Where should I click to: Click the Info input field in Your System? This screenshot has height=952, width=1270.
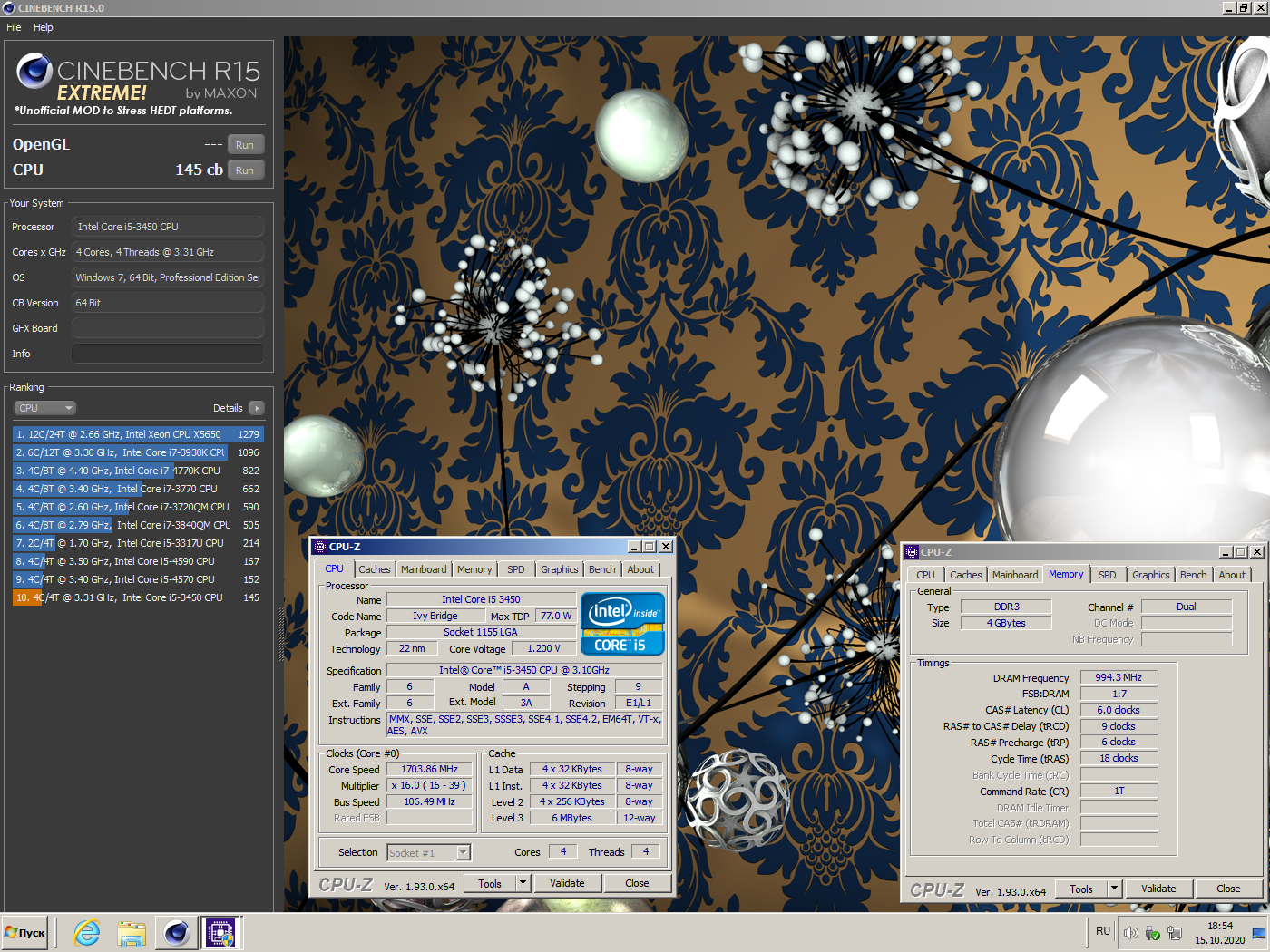[168, 354]
